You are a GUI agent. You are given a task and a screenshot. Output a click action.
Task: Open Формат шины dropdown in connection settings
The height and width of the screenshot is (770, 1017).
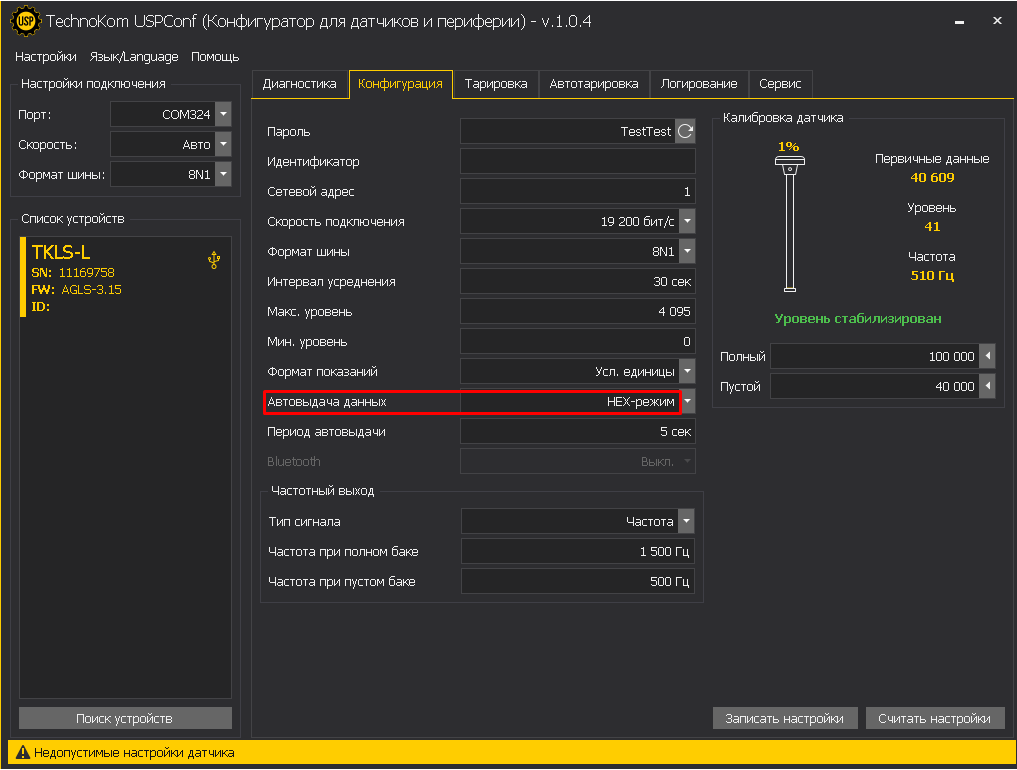tap(223, 174)
